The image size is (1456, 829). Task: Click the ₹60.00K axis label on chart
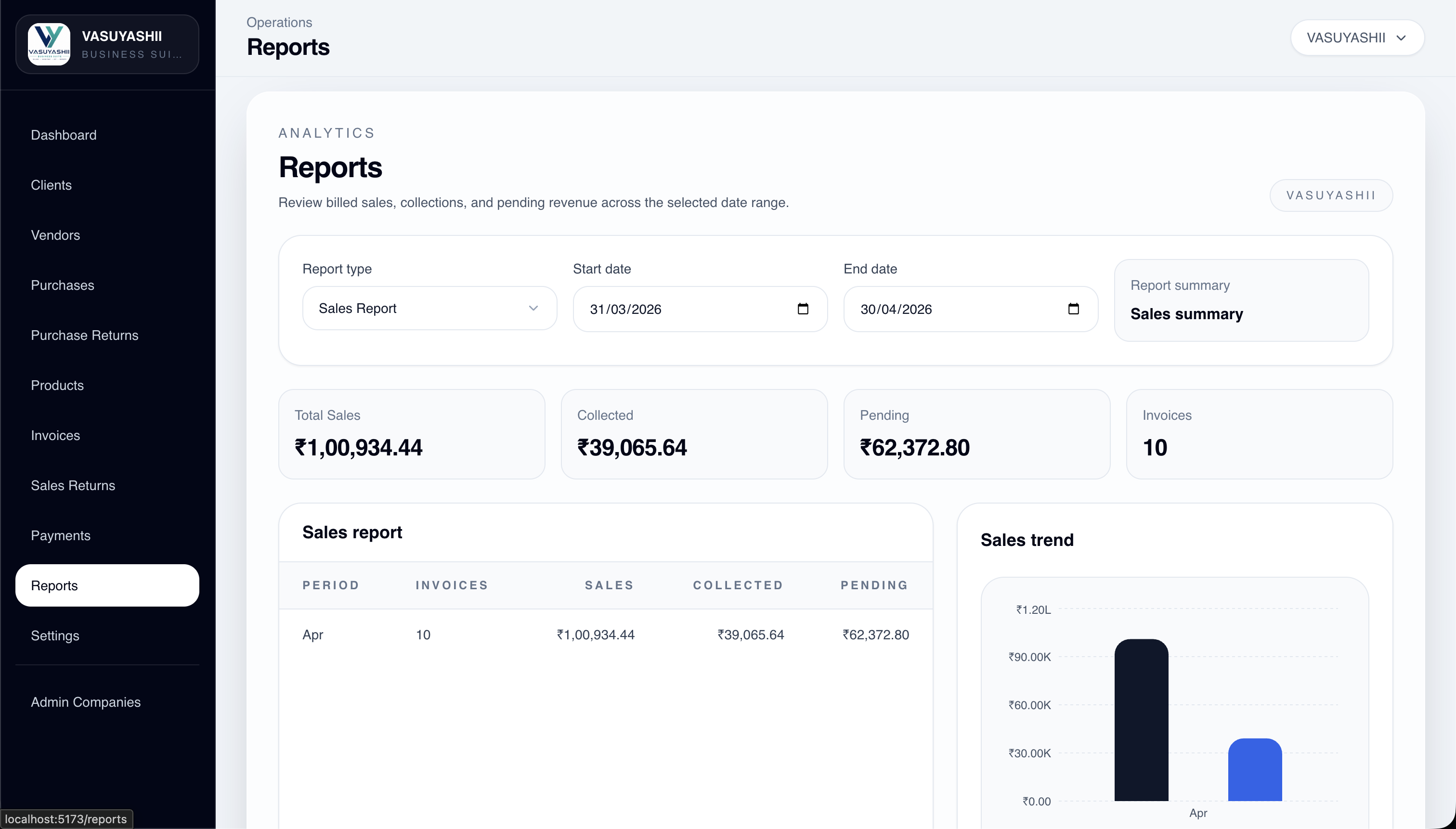point(1029,705)
